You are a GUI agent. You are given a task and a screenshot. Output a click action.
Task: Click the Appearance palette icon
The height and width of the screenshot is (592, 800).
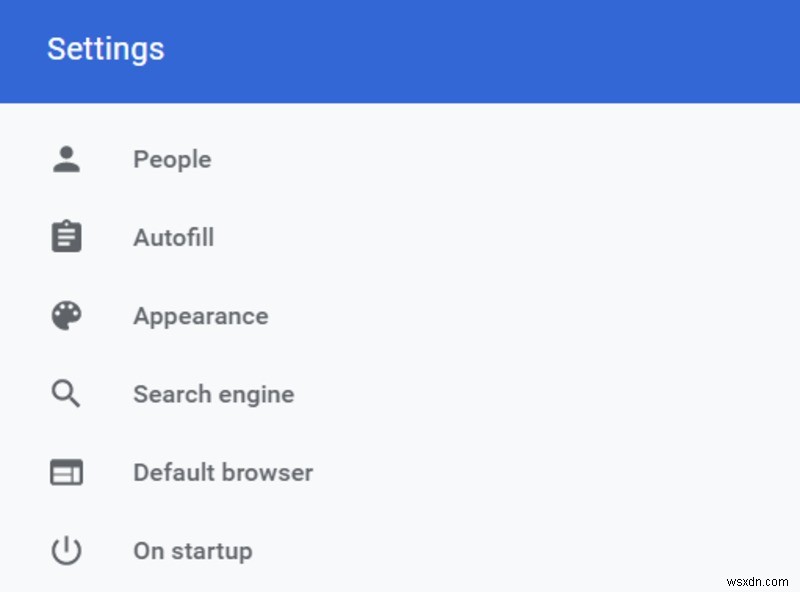click(x=65, y=315)
